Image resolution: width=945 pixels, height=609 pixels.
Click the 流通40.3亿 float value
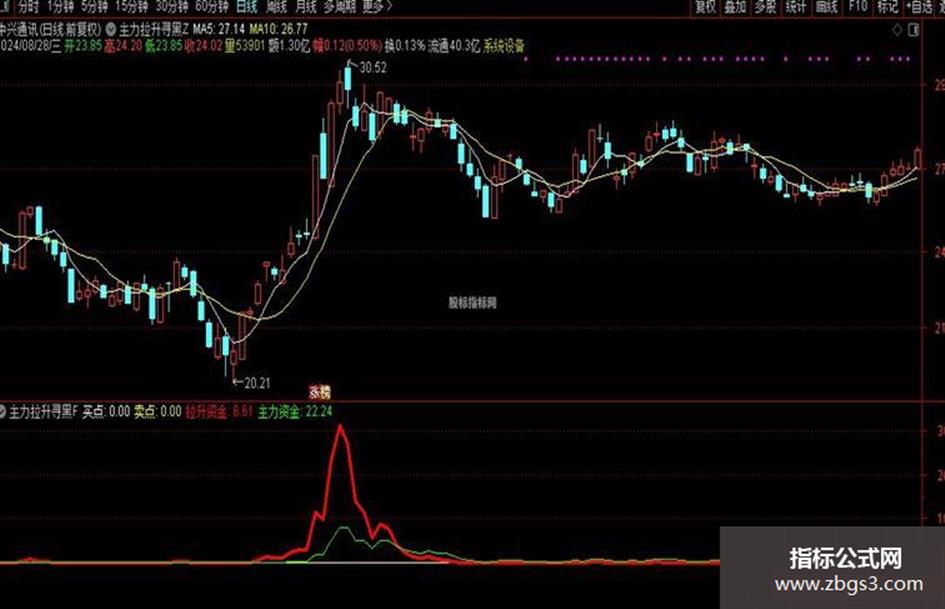(453, 46)
